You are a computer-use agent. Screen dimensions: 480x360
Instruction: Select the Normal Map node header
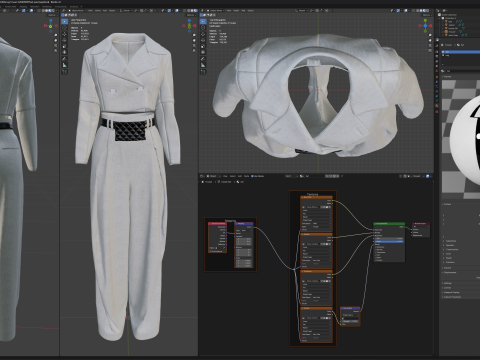[x=350, y=308]
